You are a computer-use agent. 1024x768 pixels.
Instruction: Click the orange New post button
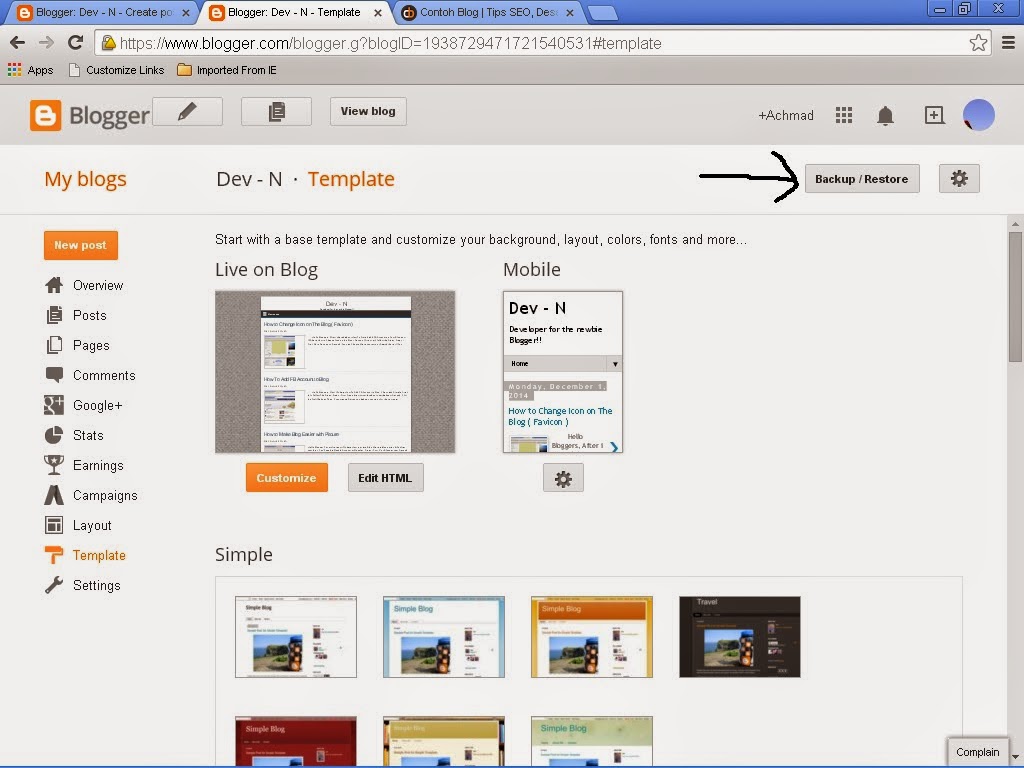click(80, 245)
